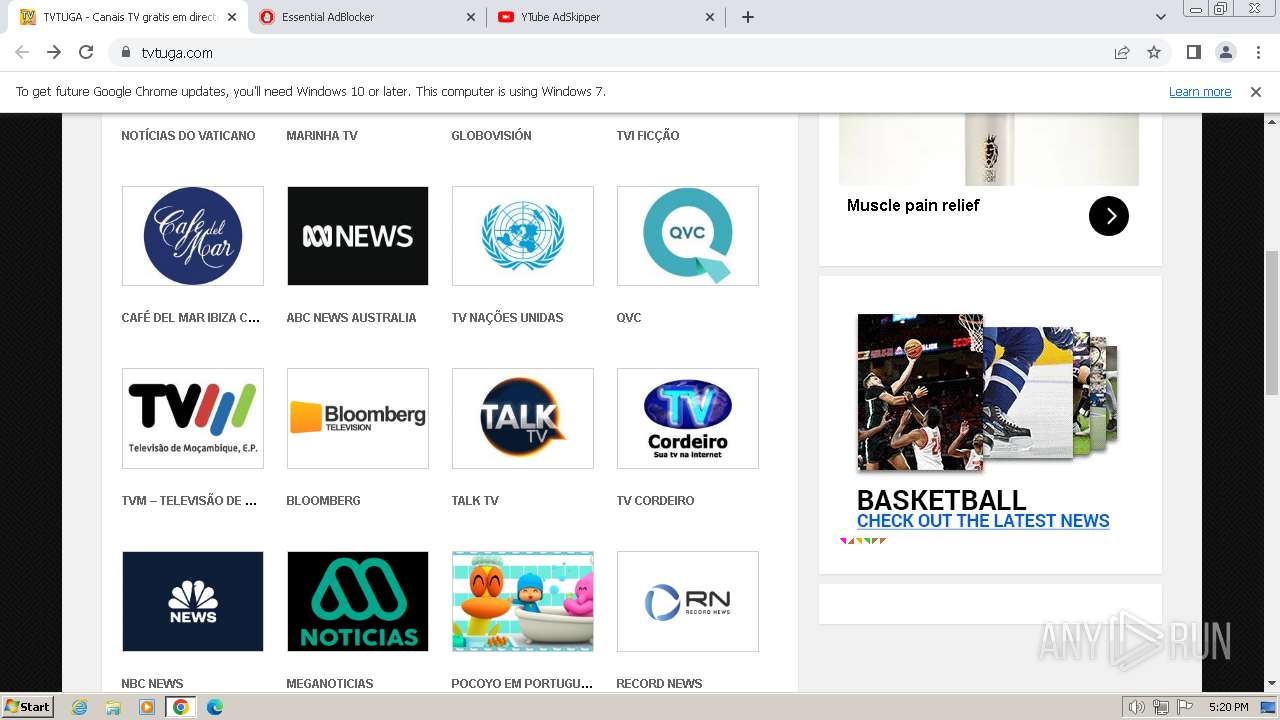Click the forward navigation arrow
Screen dimensions: 1280x720
[x=54, y=52]
